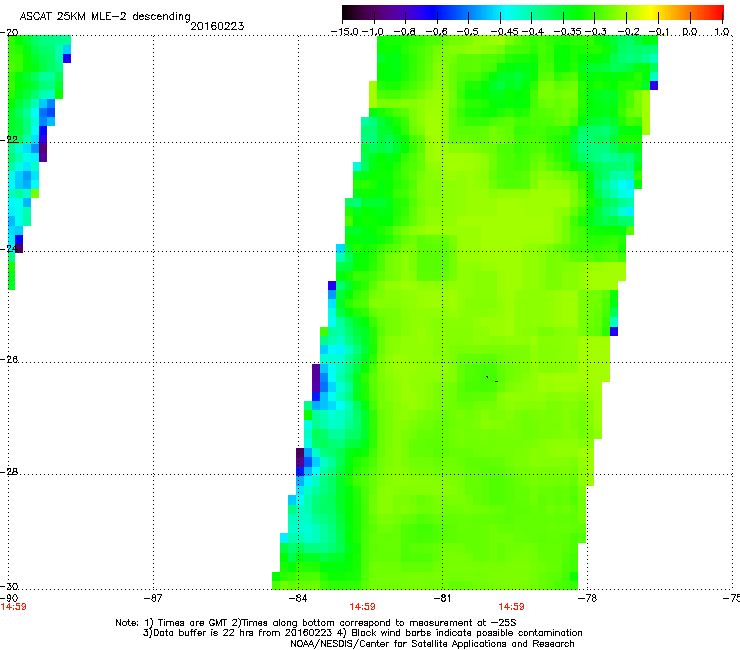Pick the -0.45 color scale label
Image resolution: width=740 pixels, height=650 pixels.
click(x=504, y=32)
